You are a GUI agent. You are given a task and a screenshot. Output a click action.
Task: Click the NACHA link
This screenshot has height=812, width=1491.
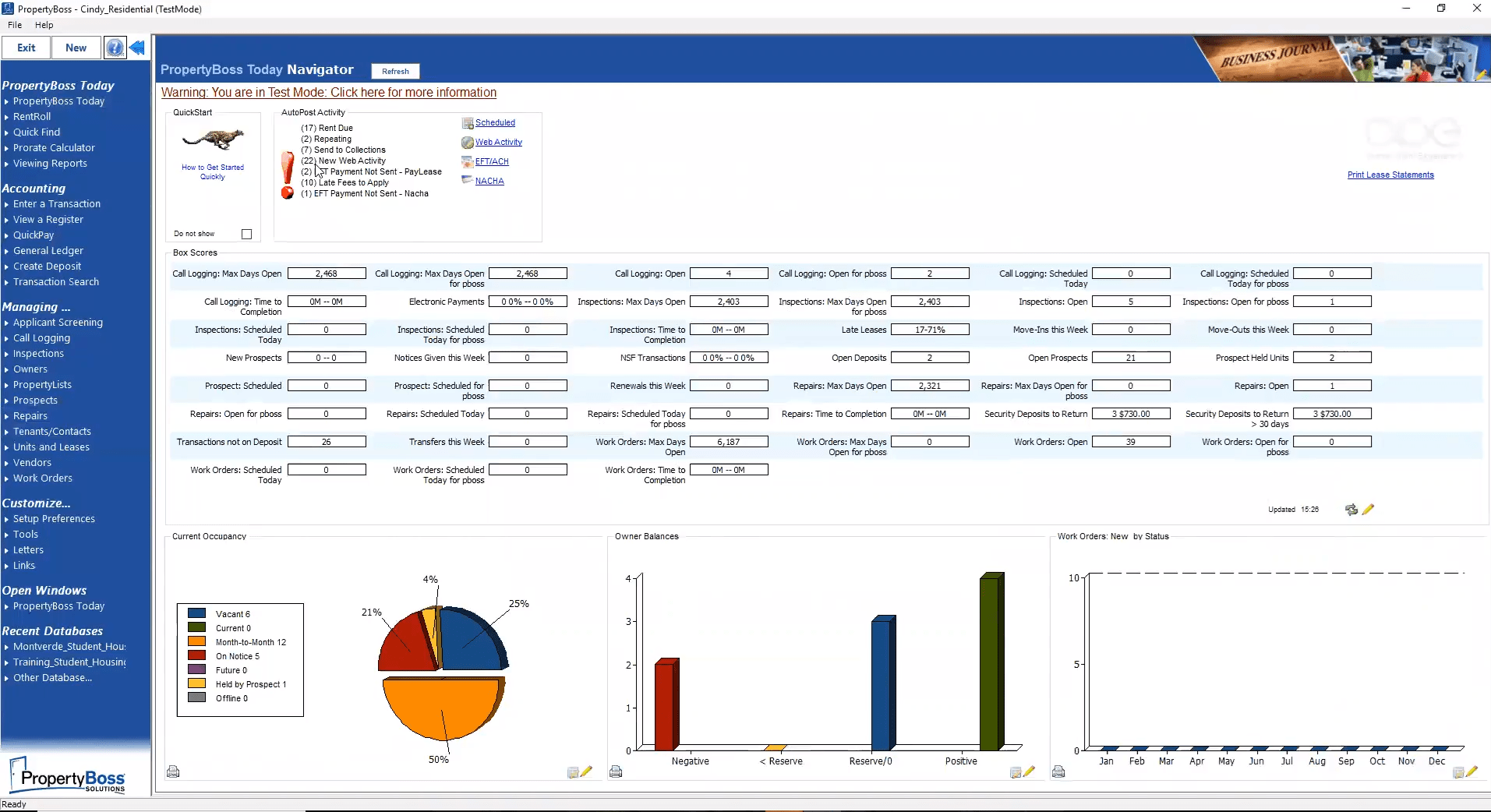click(489, 181)
